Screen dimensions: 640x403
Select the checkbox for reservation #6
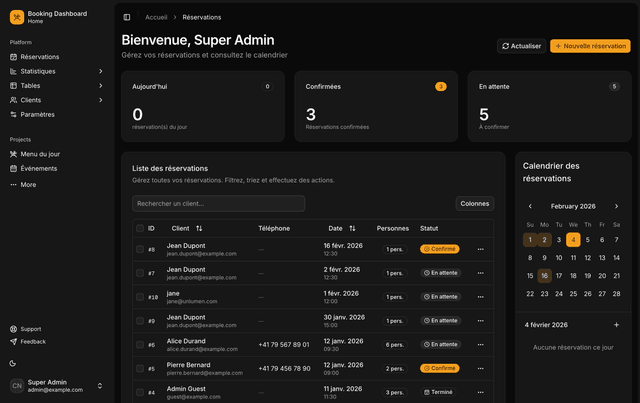(x=140, y=345)
